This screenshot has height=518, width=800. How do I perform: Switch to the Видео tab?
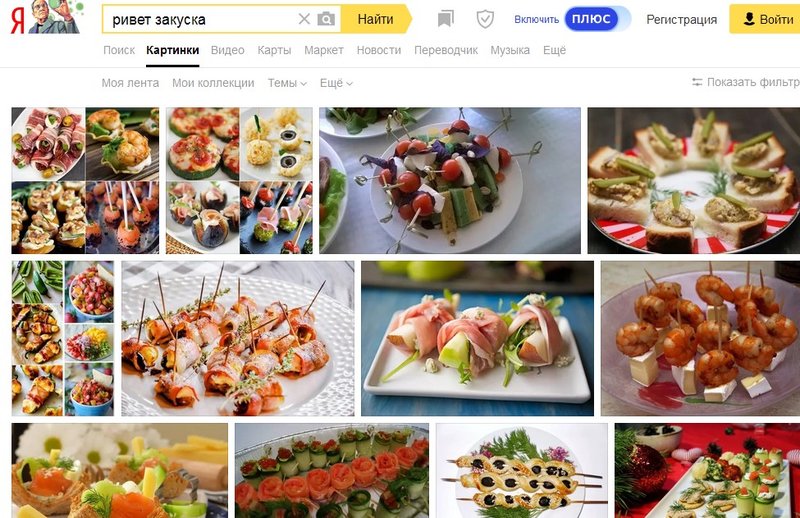[x=228, y=50]
